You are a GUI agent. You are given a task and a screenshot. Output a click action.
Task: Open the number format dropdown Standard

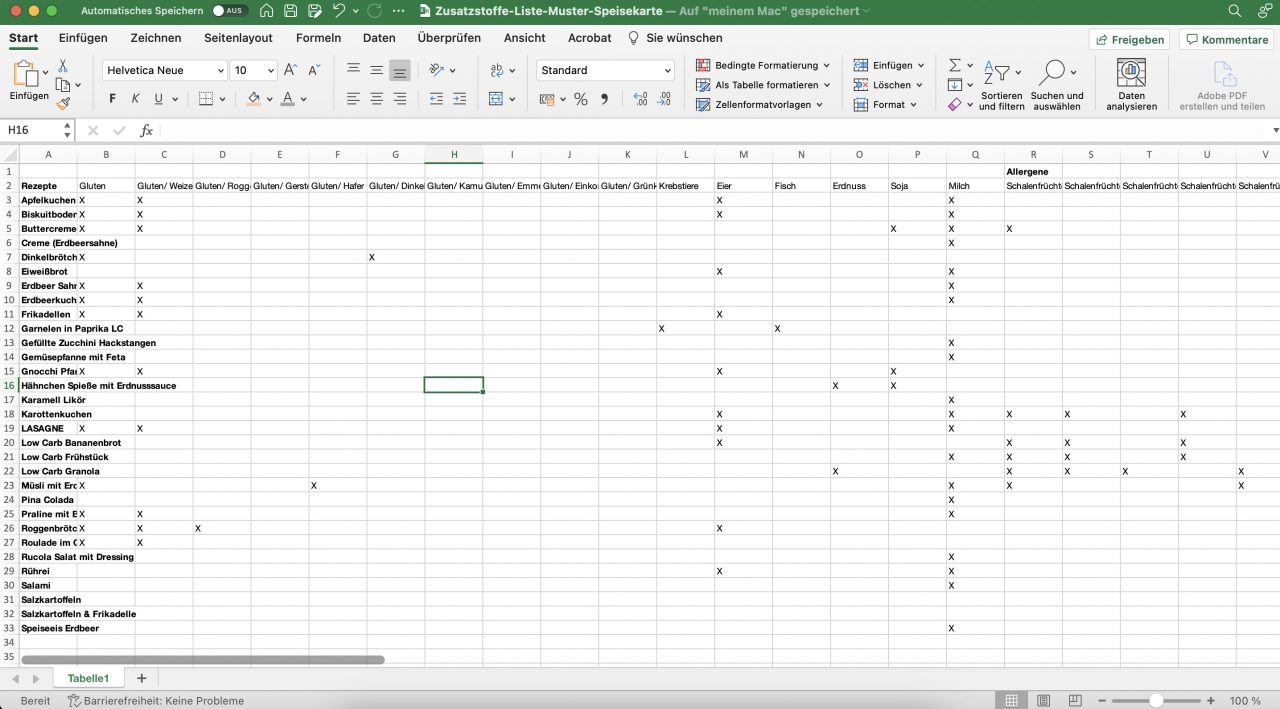(x=605, y=71)
